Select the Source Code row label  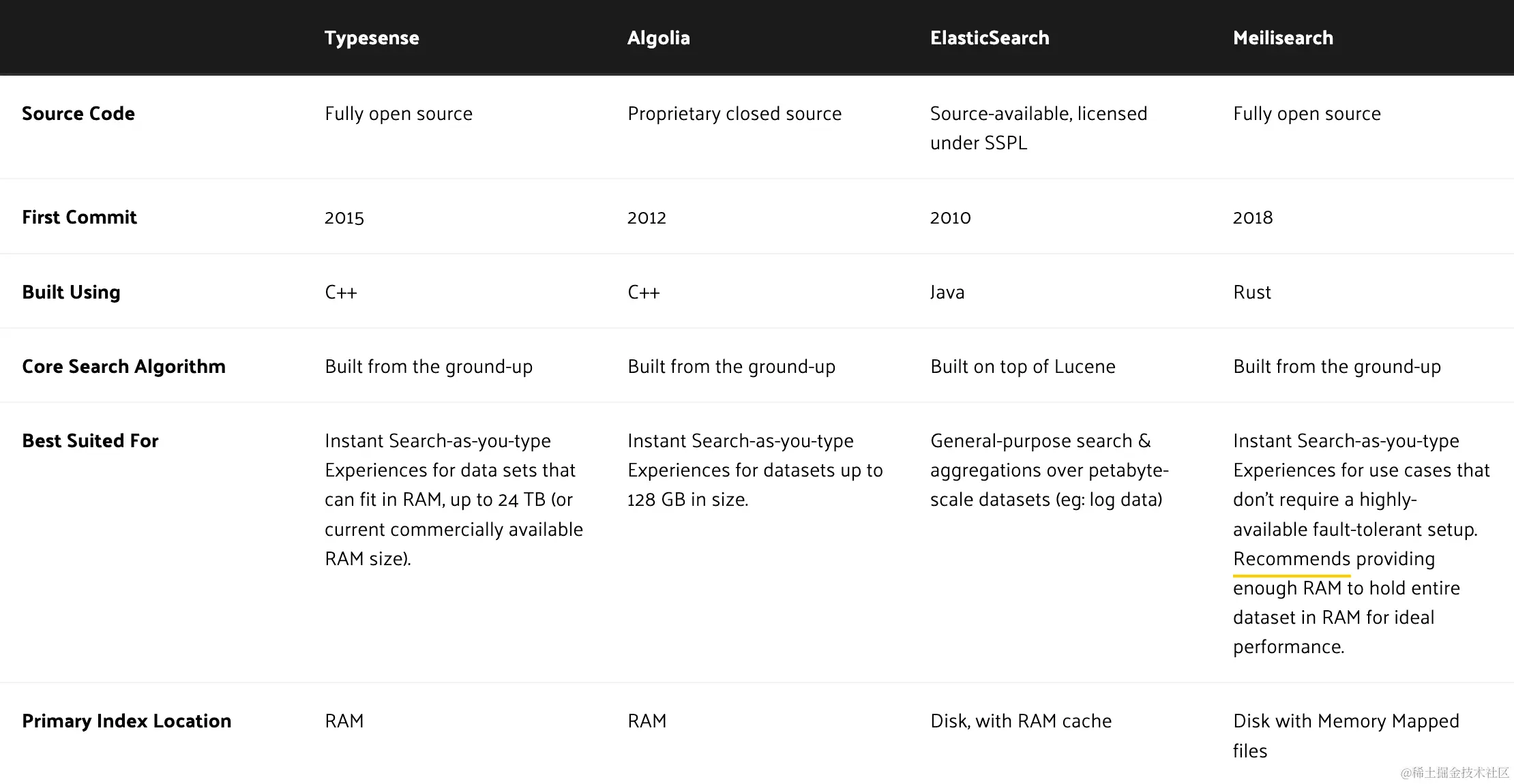point(78,114)
